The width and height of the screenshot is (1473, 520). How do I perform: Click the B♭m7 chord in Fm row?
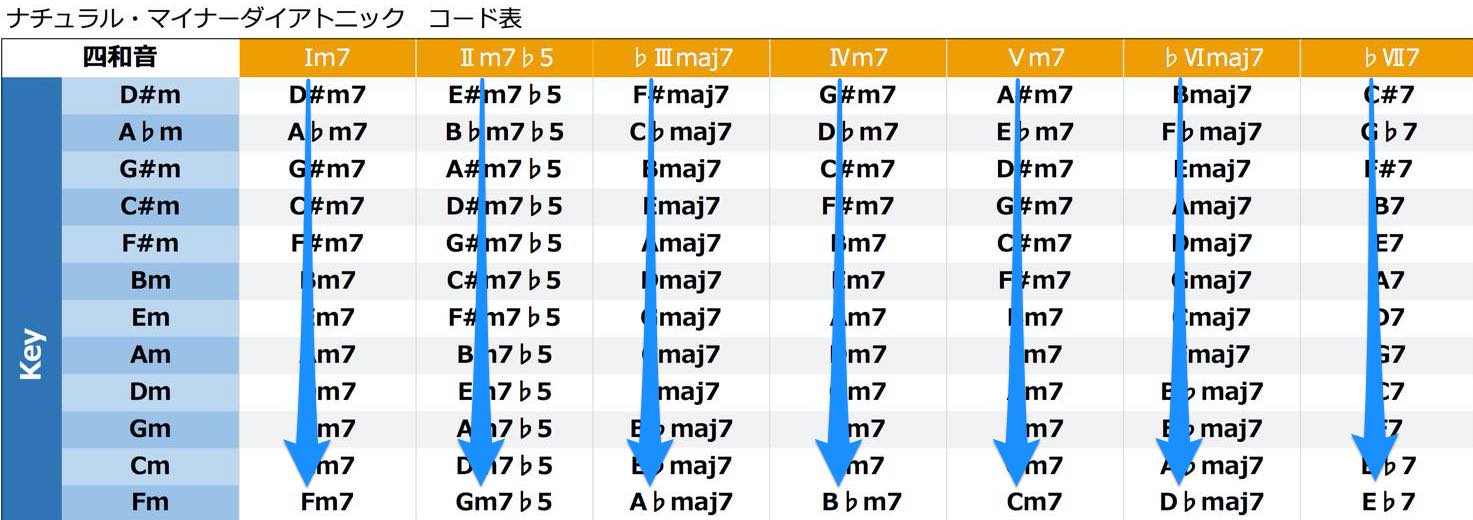click(858, 502)
